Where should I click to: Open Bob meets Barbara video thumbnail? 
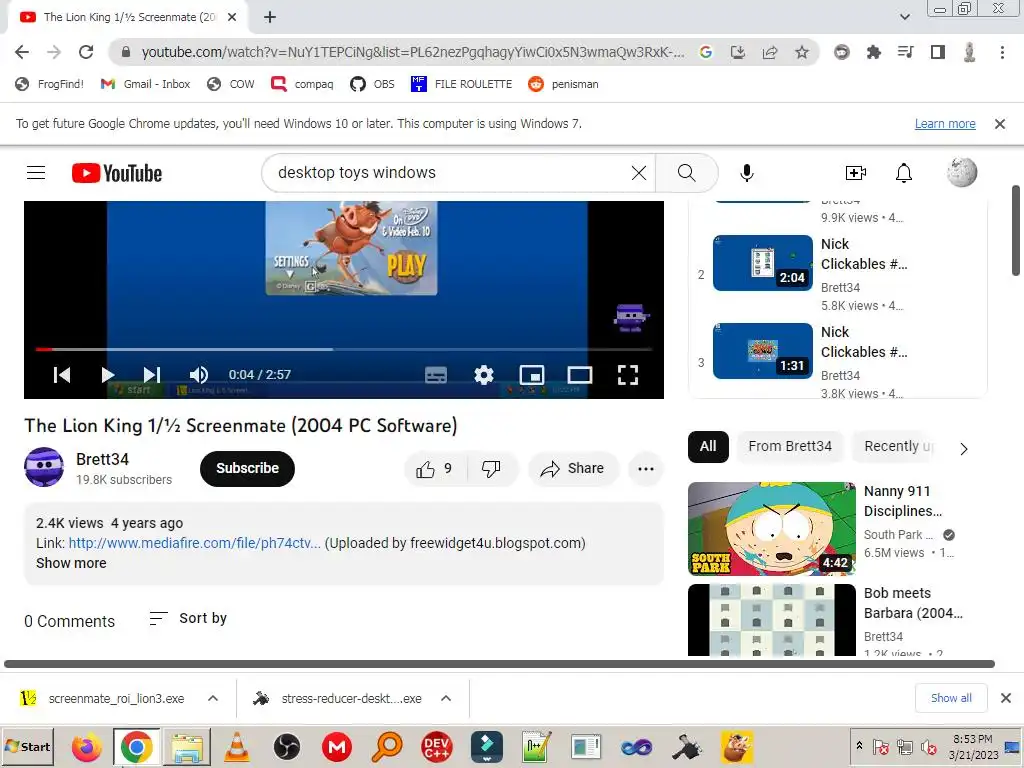[772, 620]
